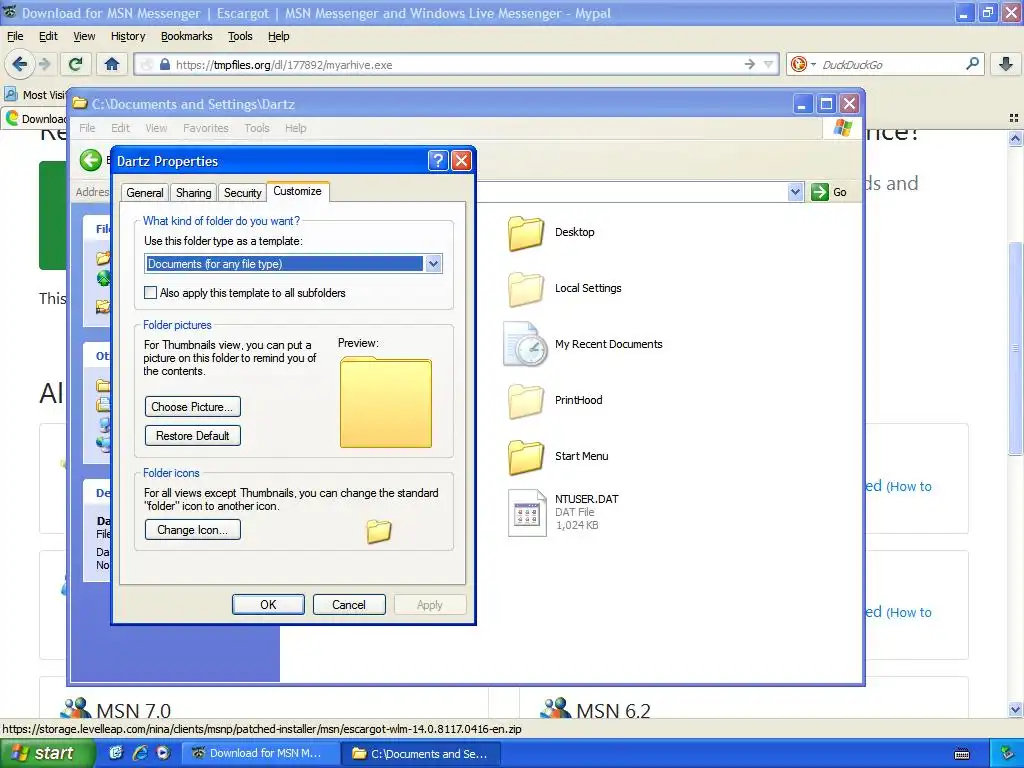Expand the folder type template dropdown
Viewport: 1024px width, 768px height.
[x=434, y=264]
